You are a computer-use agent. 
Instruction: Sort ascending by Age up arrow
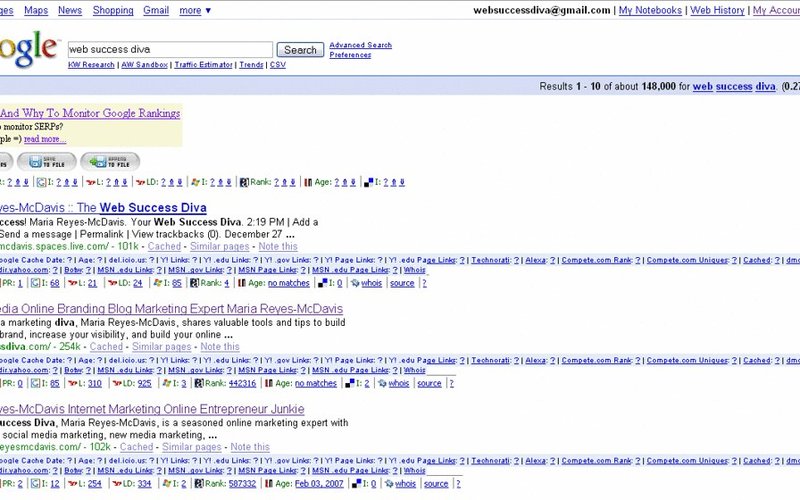[x=345, y=182]
